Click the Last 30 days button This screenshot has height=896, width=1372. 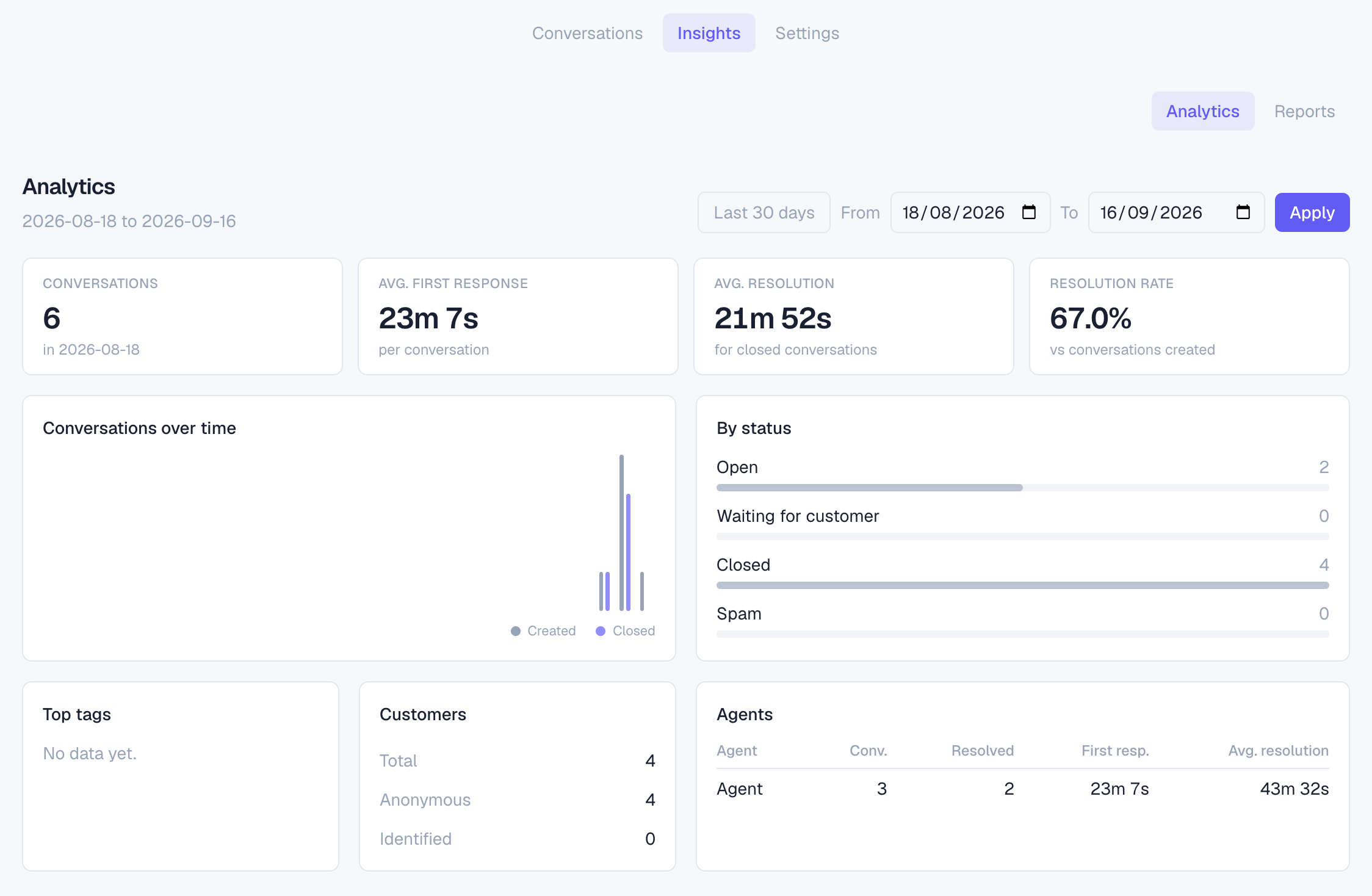tap(764, 212)
